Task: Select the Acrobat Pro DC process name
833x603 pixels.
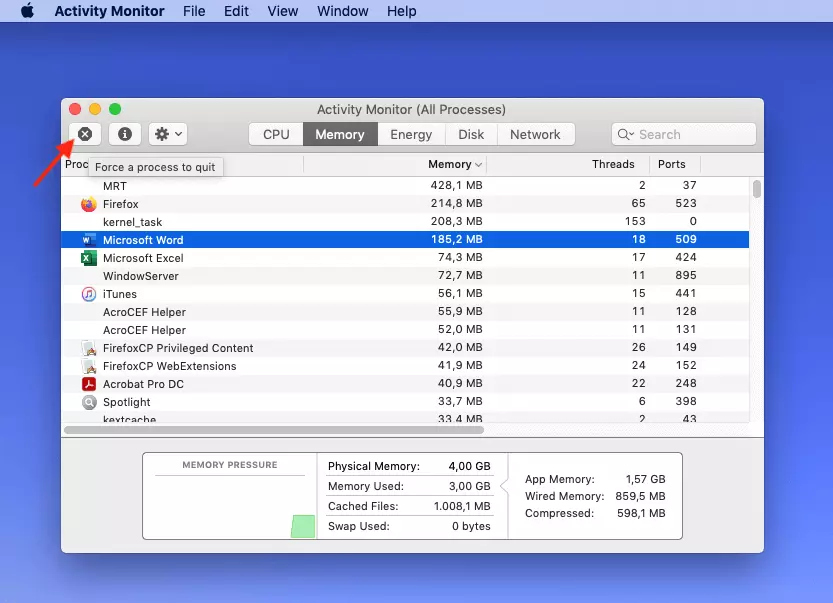Action: (143, 384)
